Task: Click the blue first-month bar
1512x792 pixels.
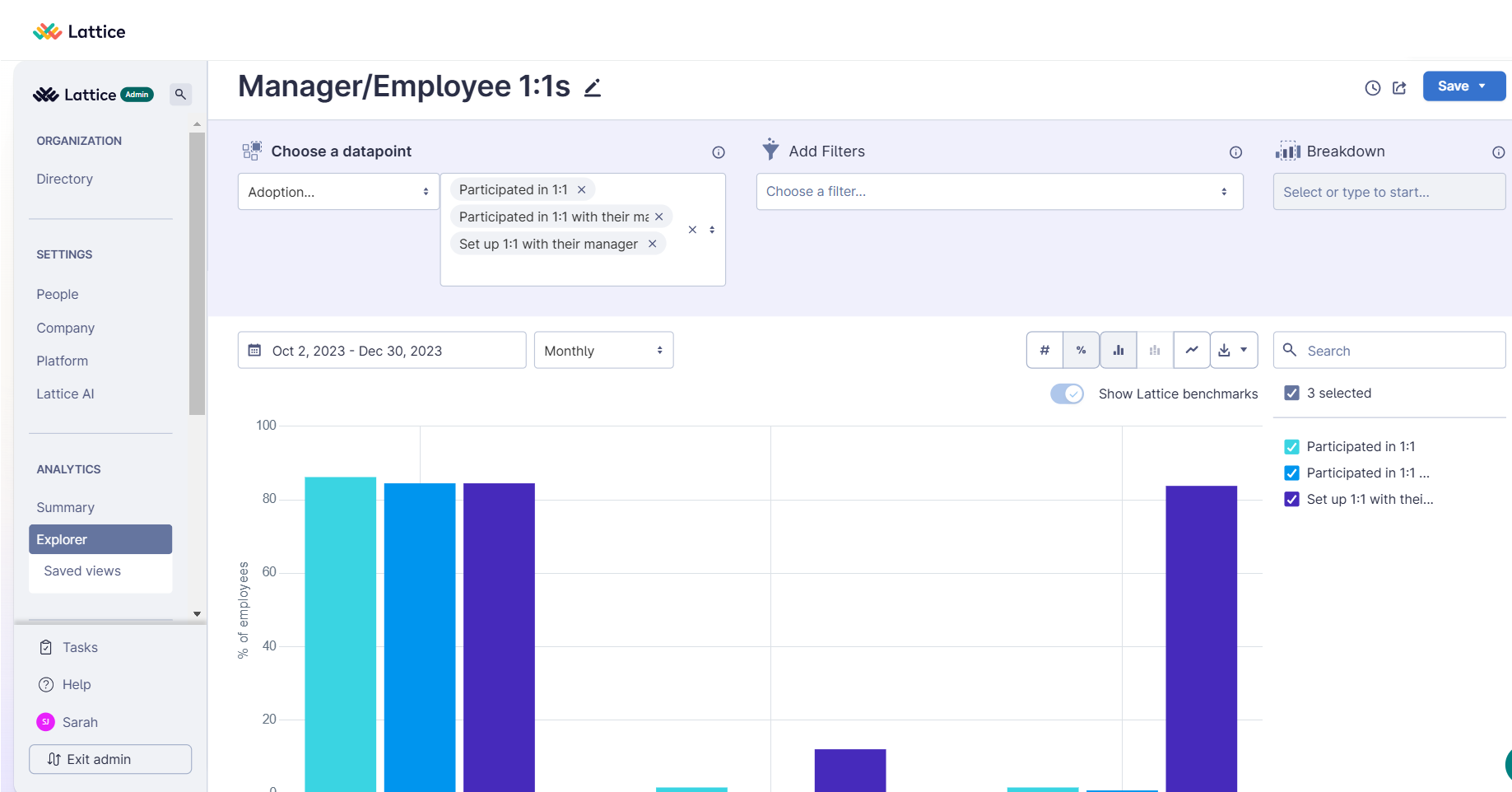Action: pyautogui.click(x=420, y=637)
